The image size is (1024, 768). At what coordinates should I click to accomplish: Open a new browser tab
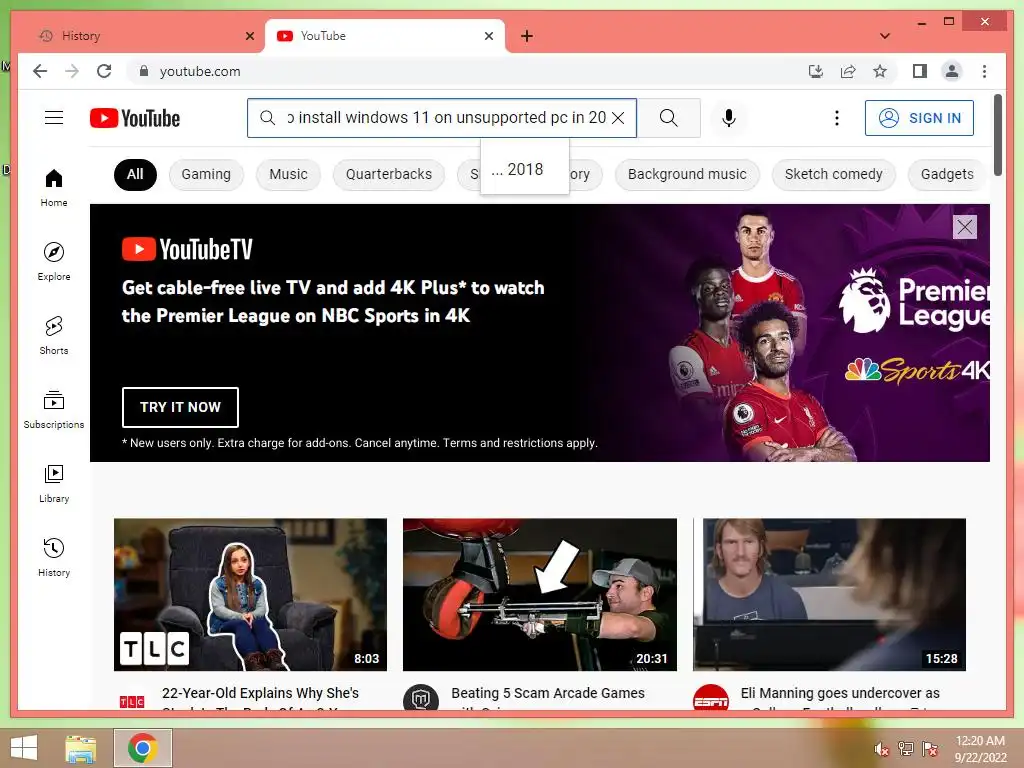click(x=526, y=36)
